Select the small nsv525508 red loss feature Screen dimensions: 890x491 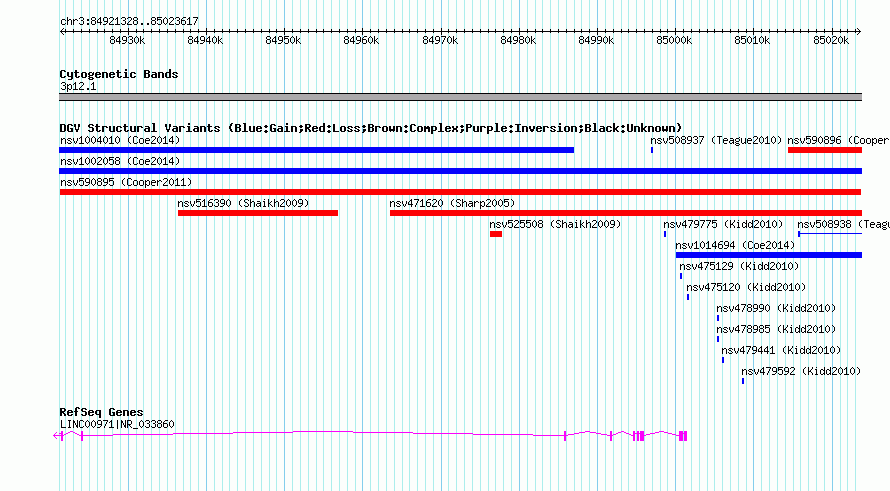point(496,234)
